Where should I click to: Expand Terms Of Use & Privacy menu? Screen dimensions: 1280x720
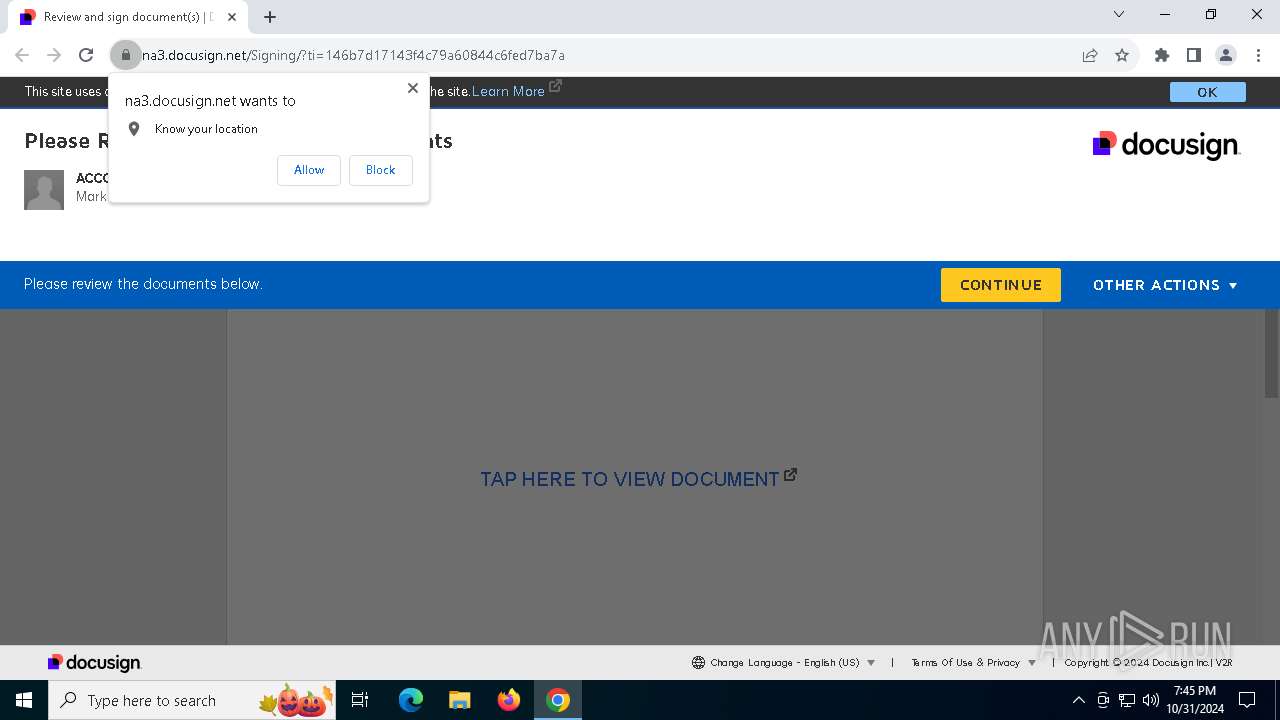(973, 662)
